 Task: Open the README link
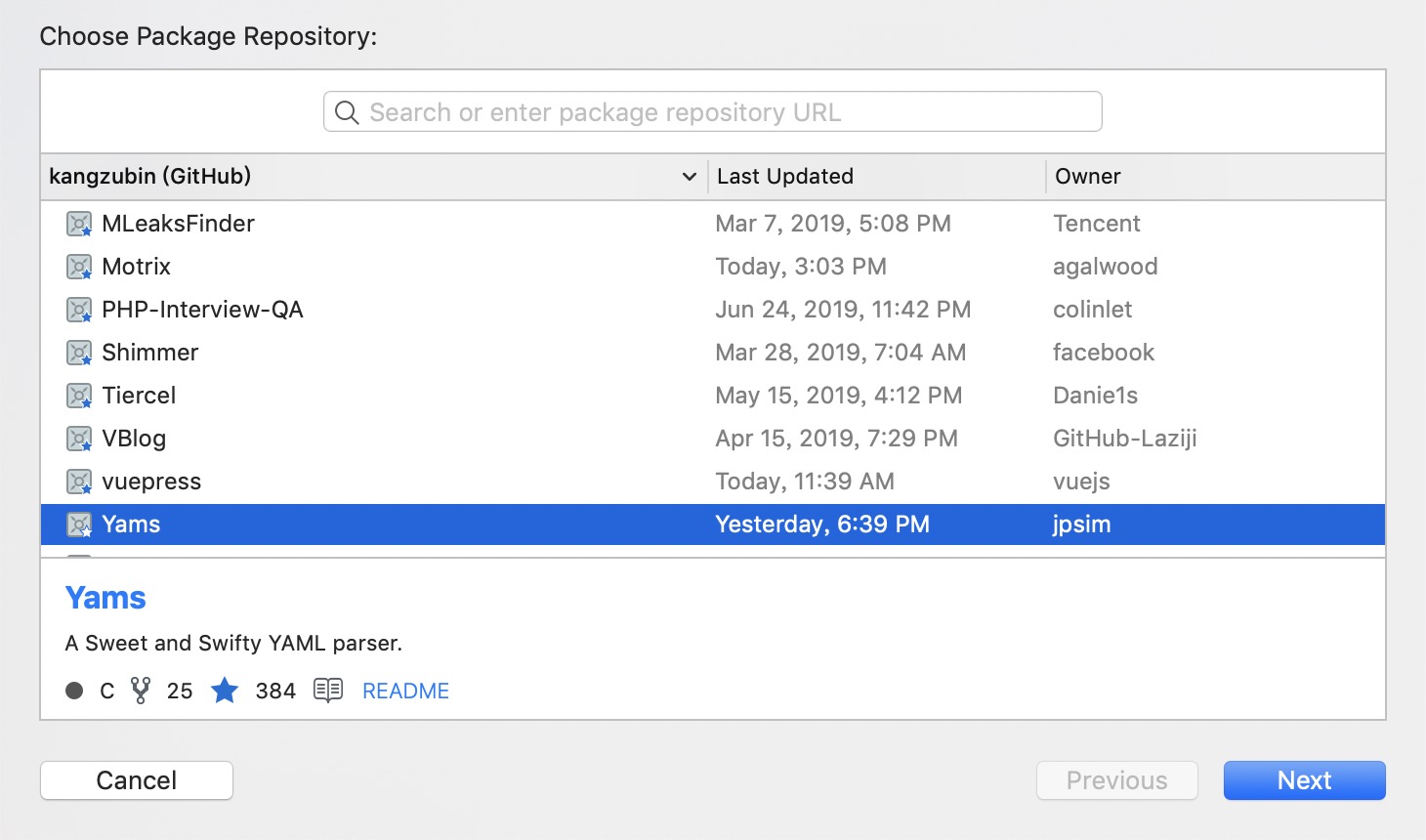coord(405,691)
